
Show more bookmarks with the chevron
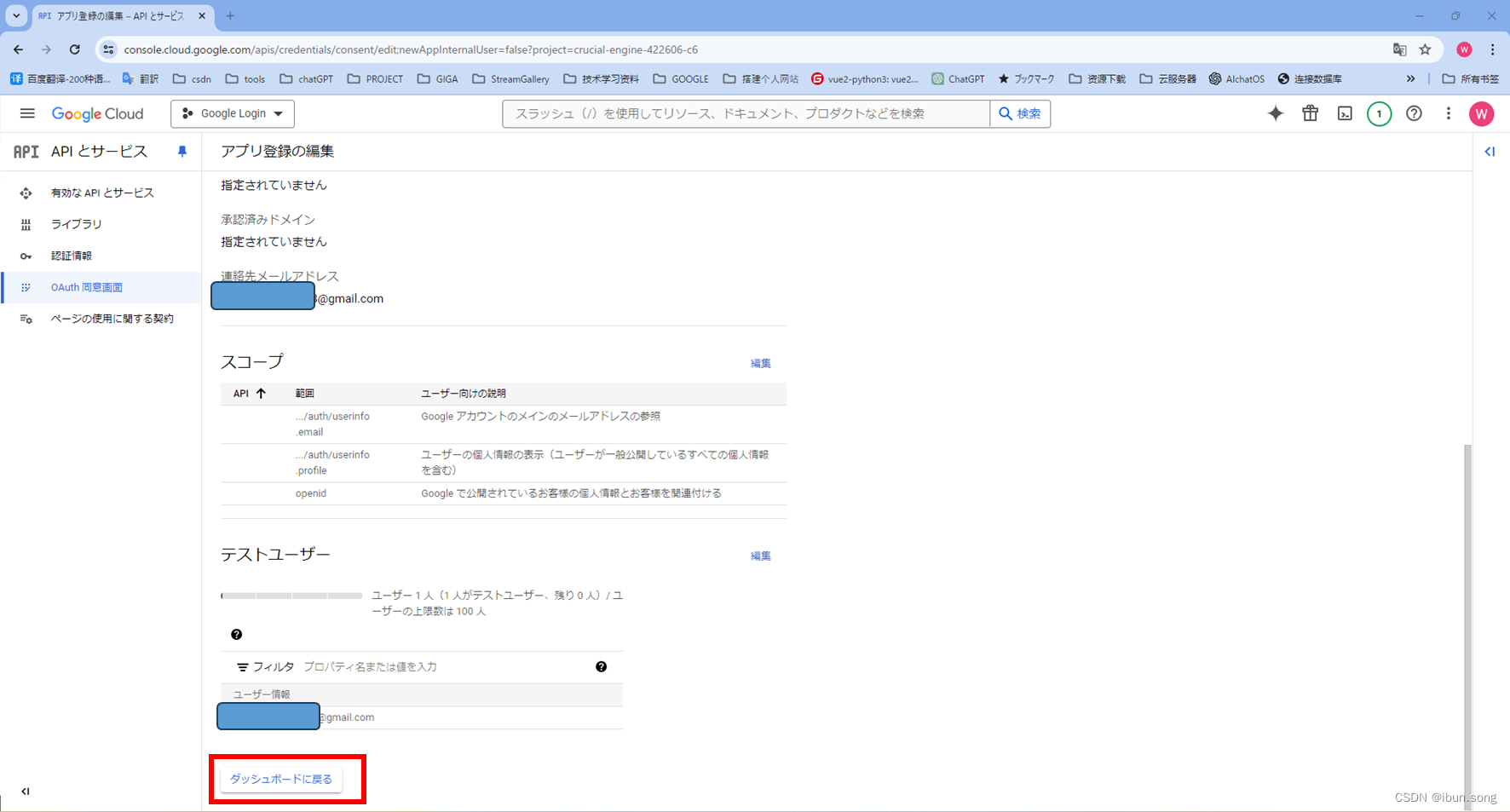point(1410,79)
